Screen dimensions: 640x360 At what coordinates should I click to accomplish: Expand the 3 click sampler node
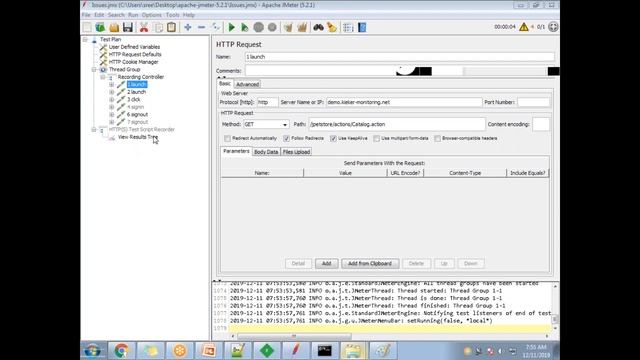[x=111, y=100]
